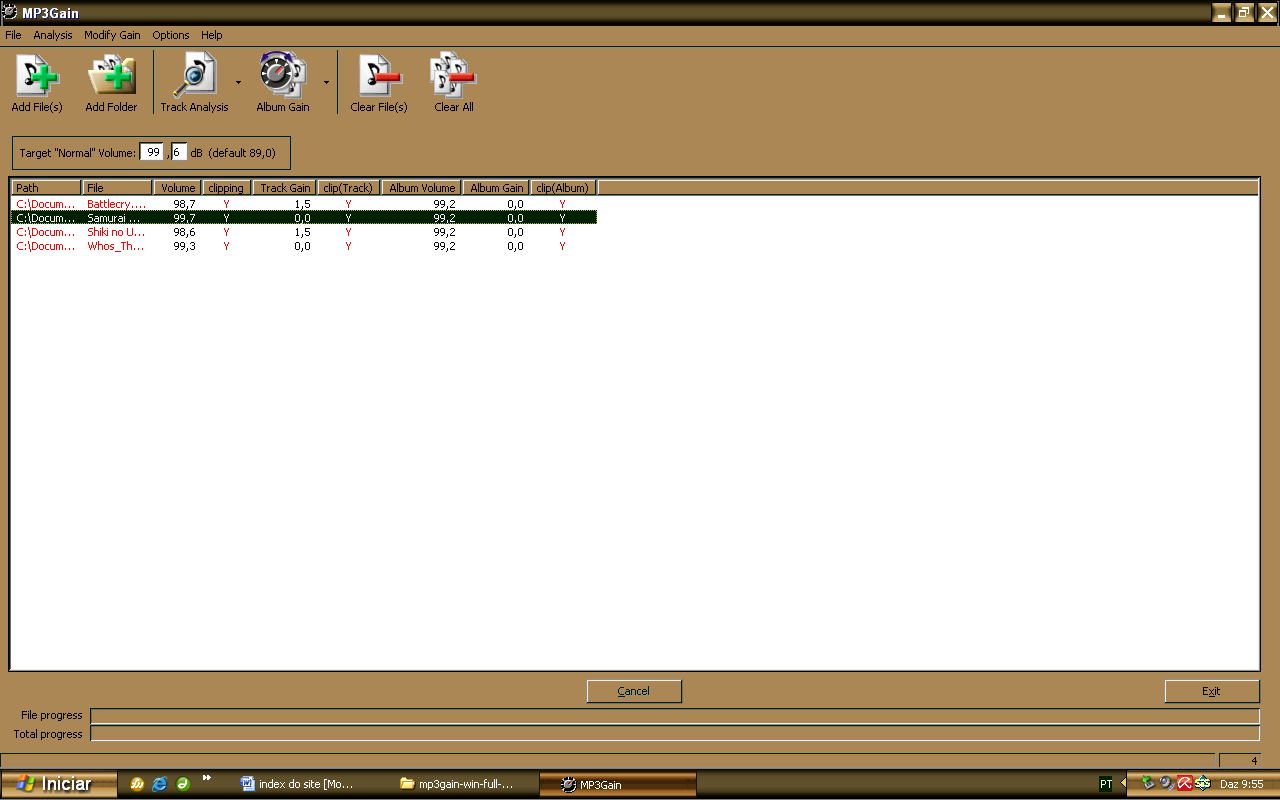Open the language selector showing PT in the taskbar
The height and width of the screenshot is (800, 1280).
click(1106, 784)
